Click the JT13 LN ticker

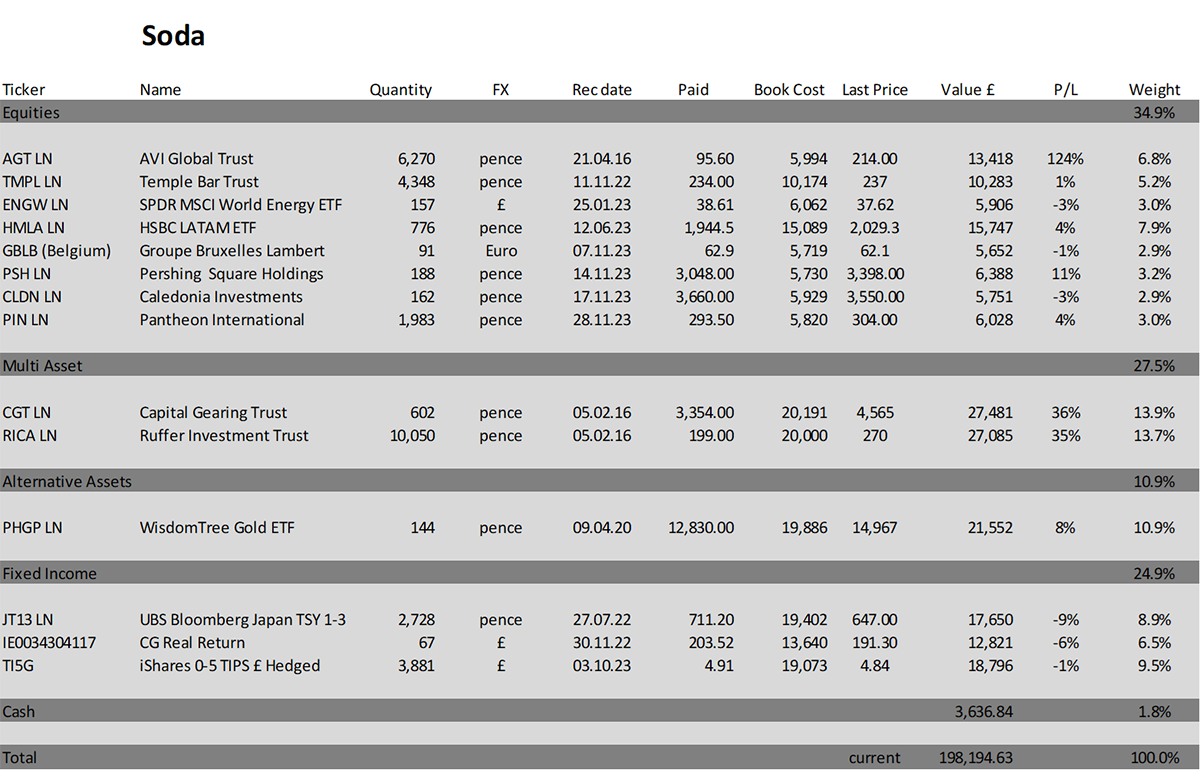(28, 619)
